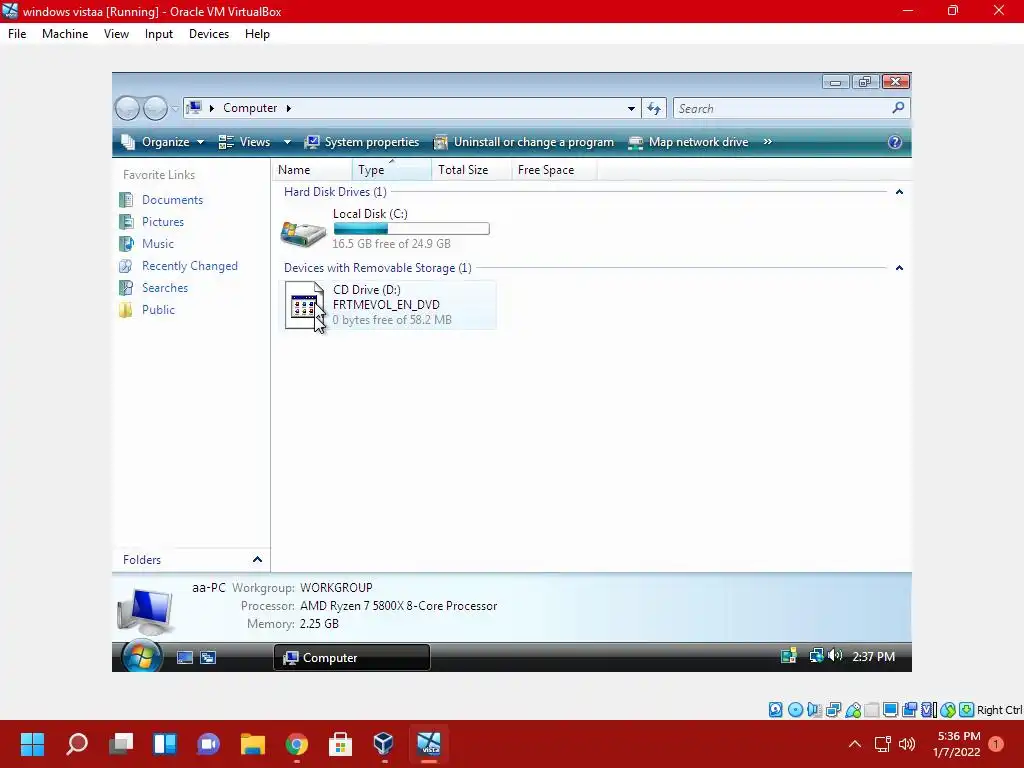1024x768 pixels.
Task: Click Uninstall or change a program
Action: point(524,142)
